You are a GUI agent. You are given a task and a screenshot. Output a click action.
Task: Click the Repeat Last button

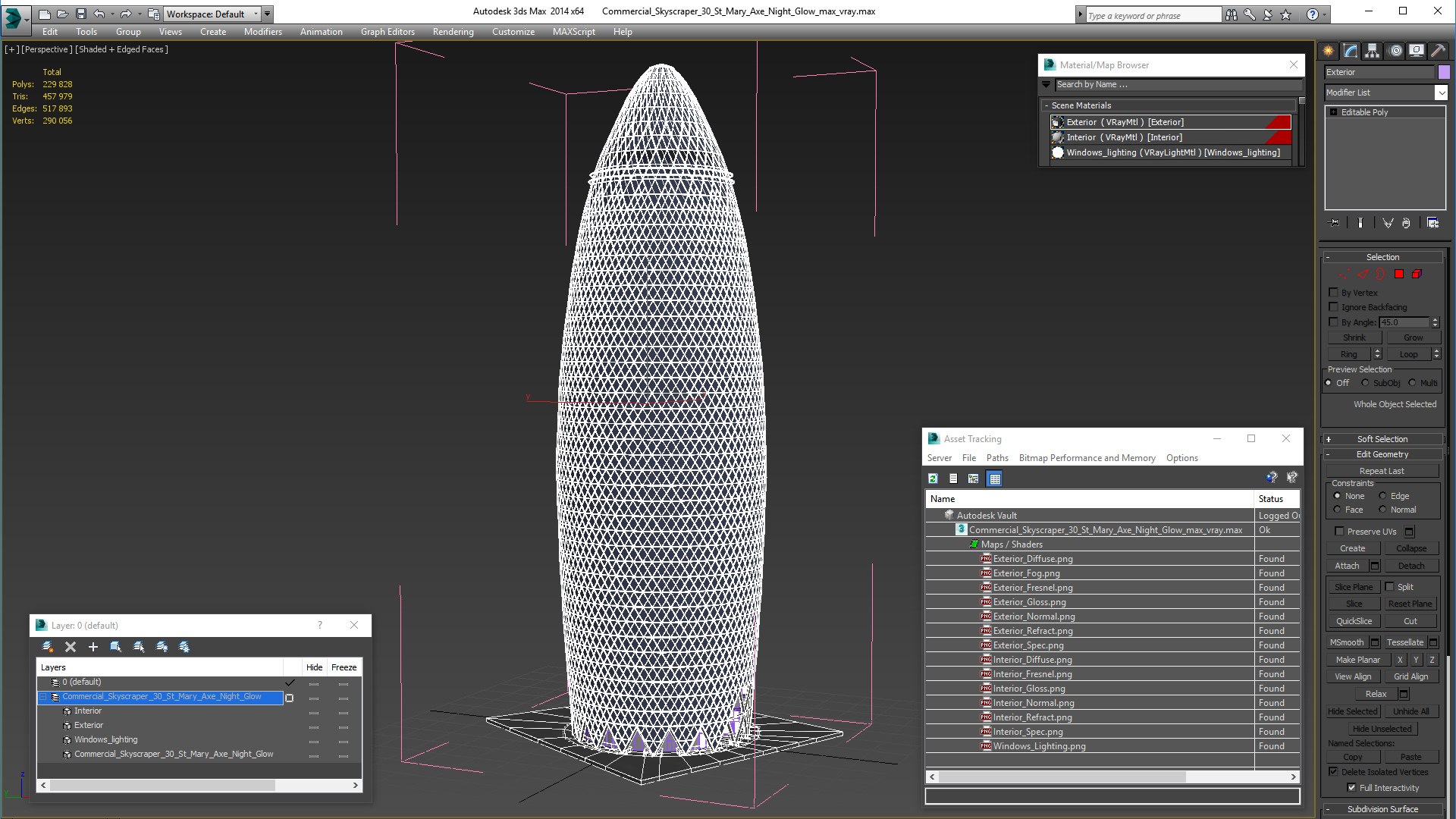[x=1382, y=471]
